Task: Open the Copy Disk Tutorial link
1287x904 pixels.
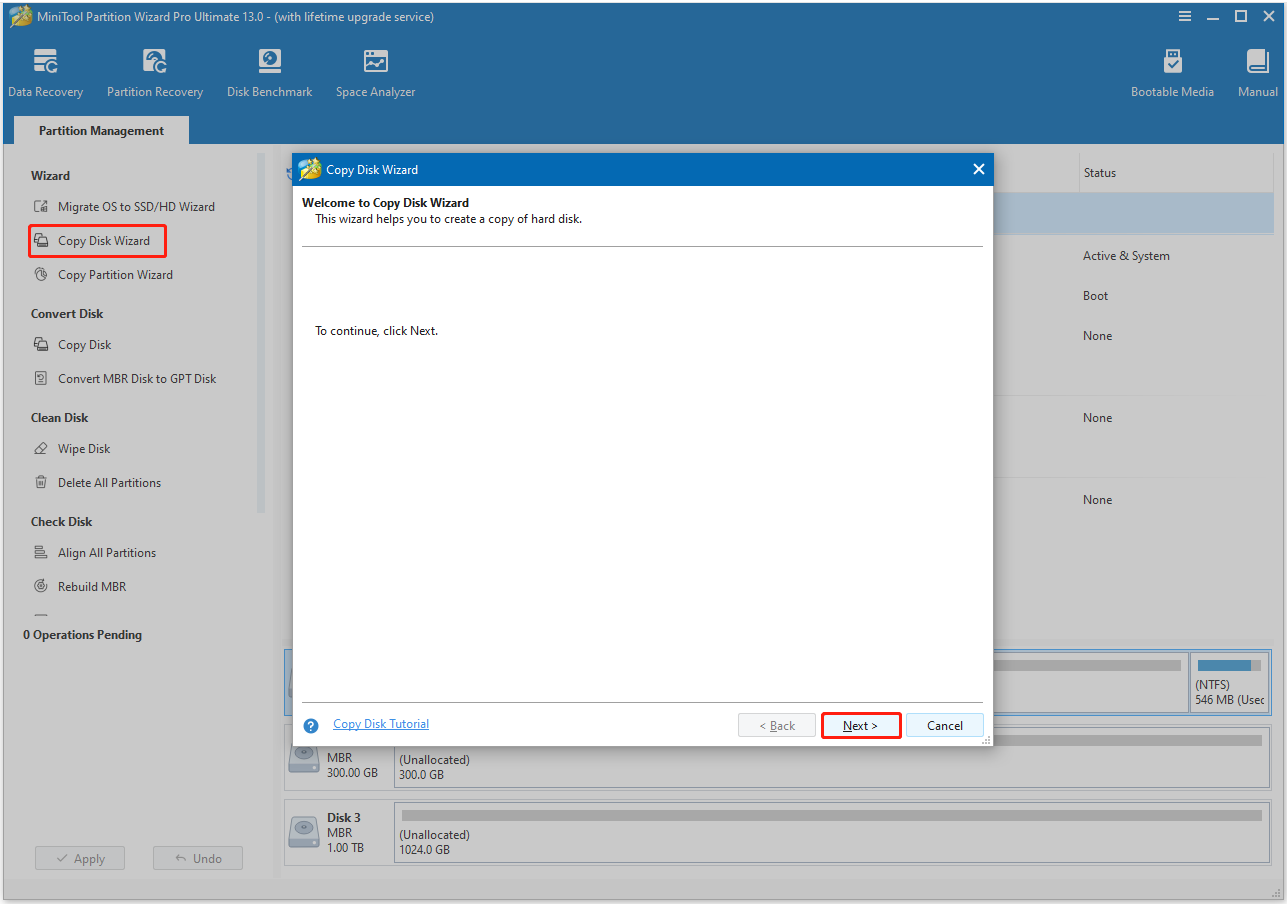Action: 380,723
